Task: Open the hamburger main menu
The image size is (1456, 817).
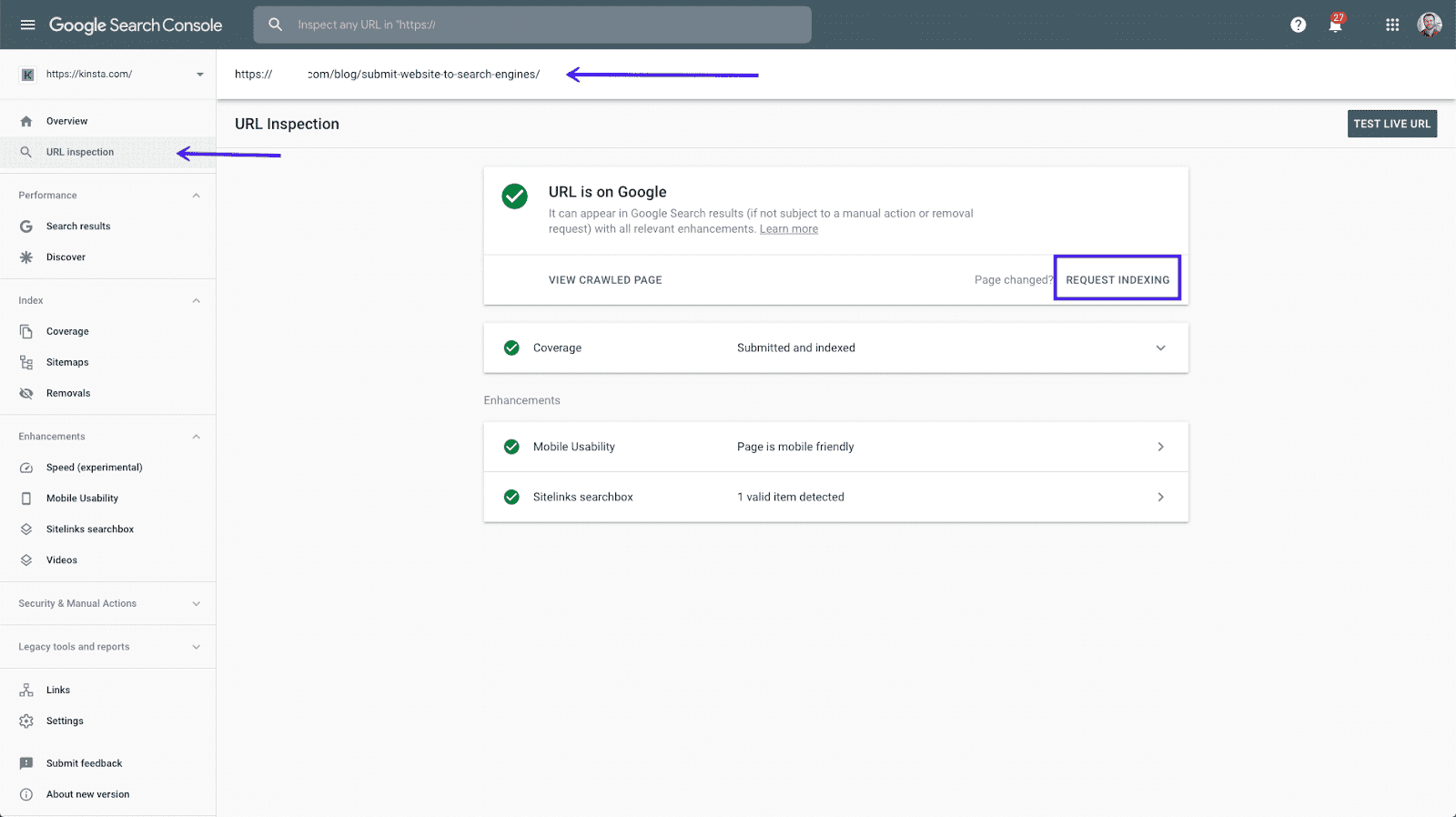Action: pyautogui.click(x=27, y=25)
